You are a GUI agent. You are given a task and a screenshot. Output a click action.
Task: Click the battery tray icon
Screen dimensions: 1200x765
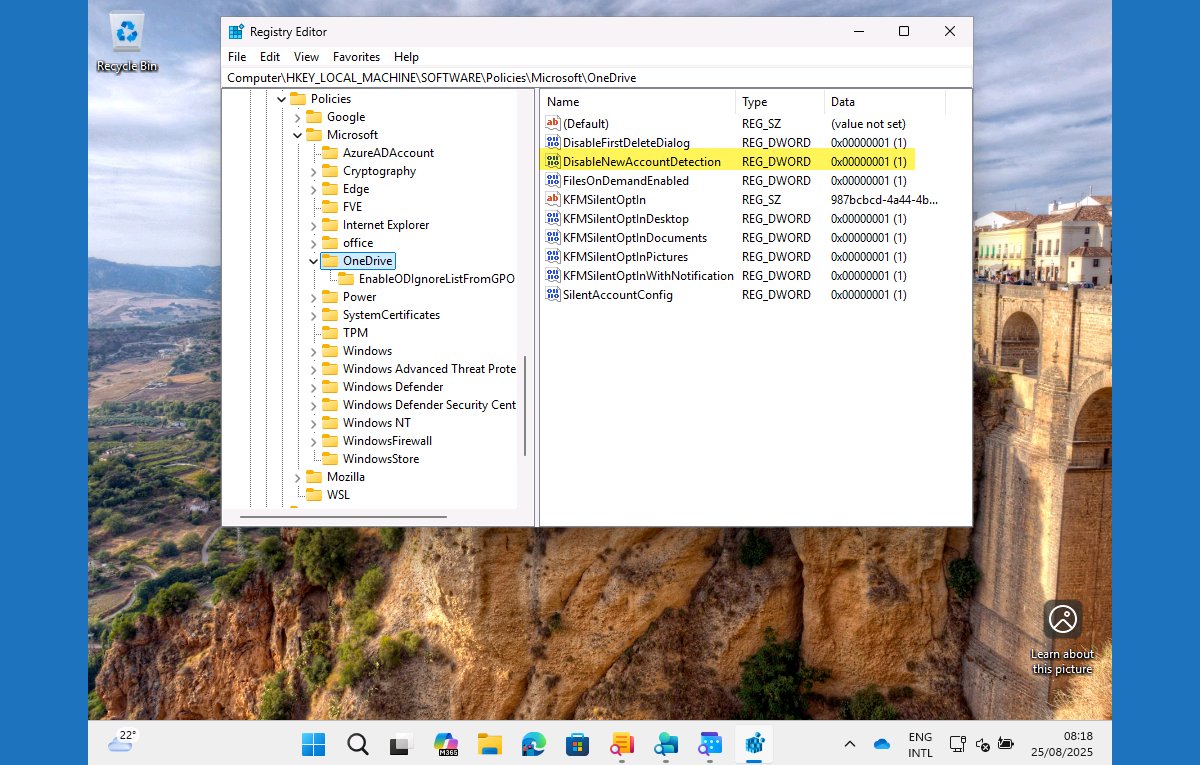point(1006,744)
